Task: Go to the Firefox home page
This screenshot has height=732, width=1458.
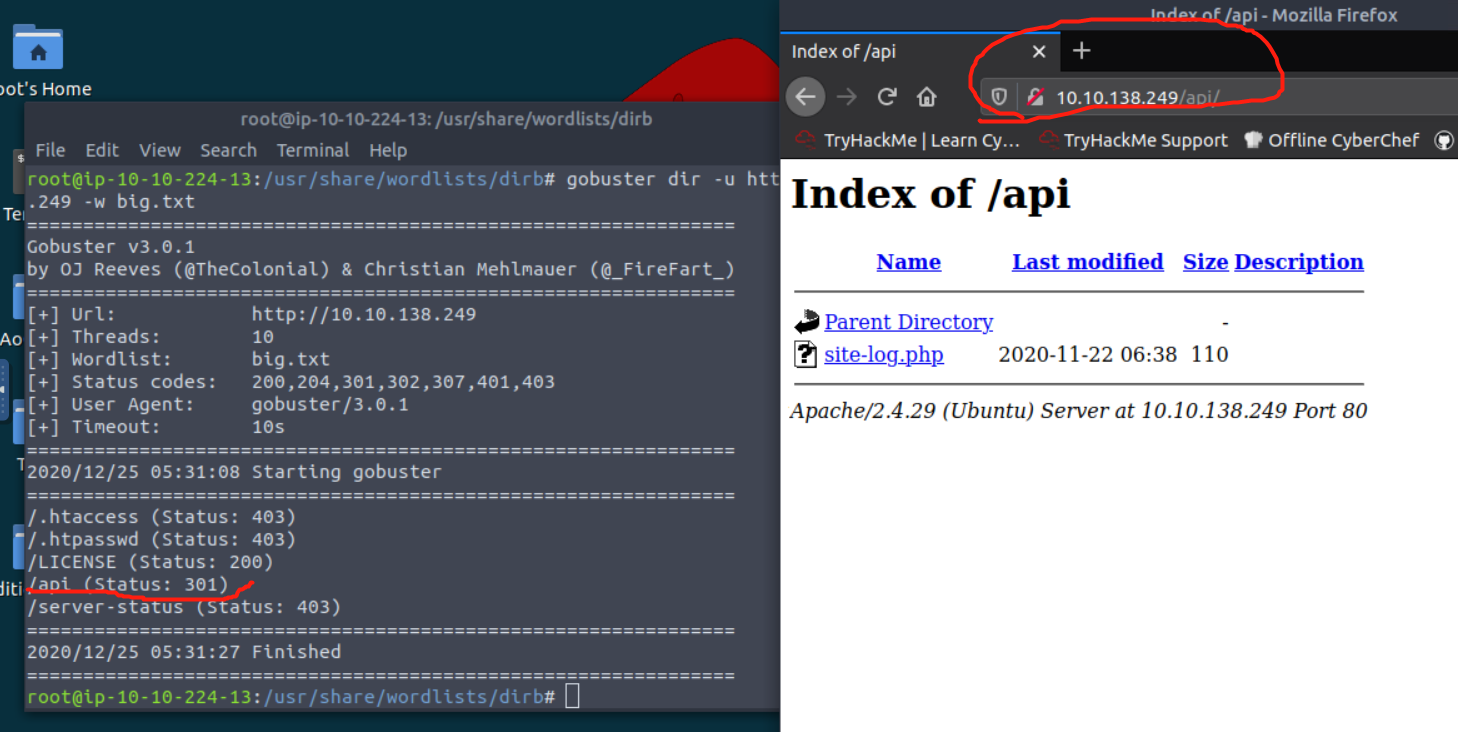Action: click(x=927, y=97)
